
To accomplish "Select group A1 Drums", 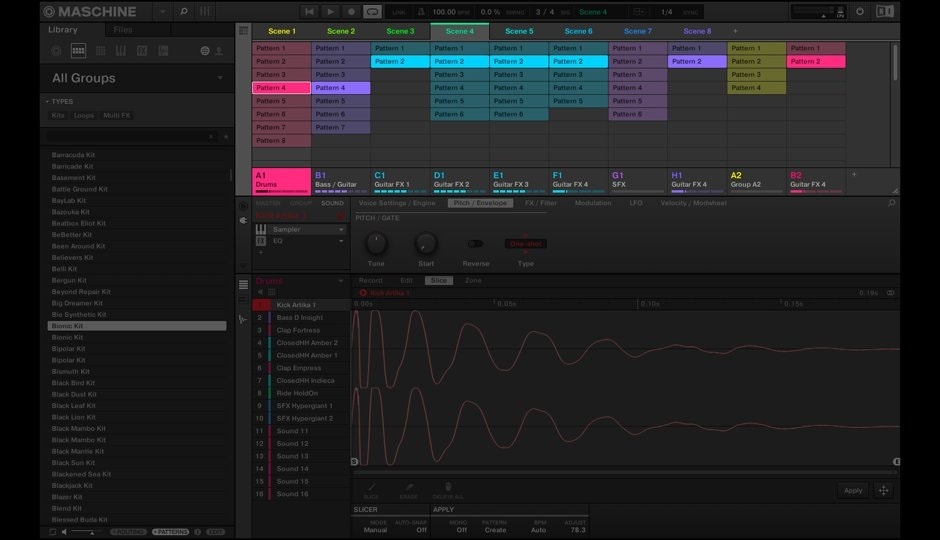I will click(x=281, y=181).
